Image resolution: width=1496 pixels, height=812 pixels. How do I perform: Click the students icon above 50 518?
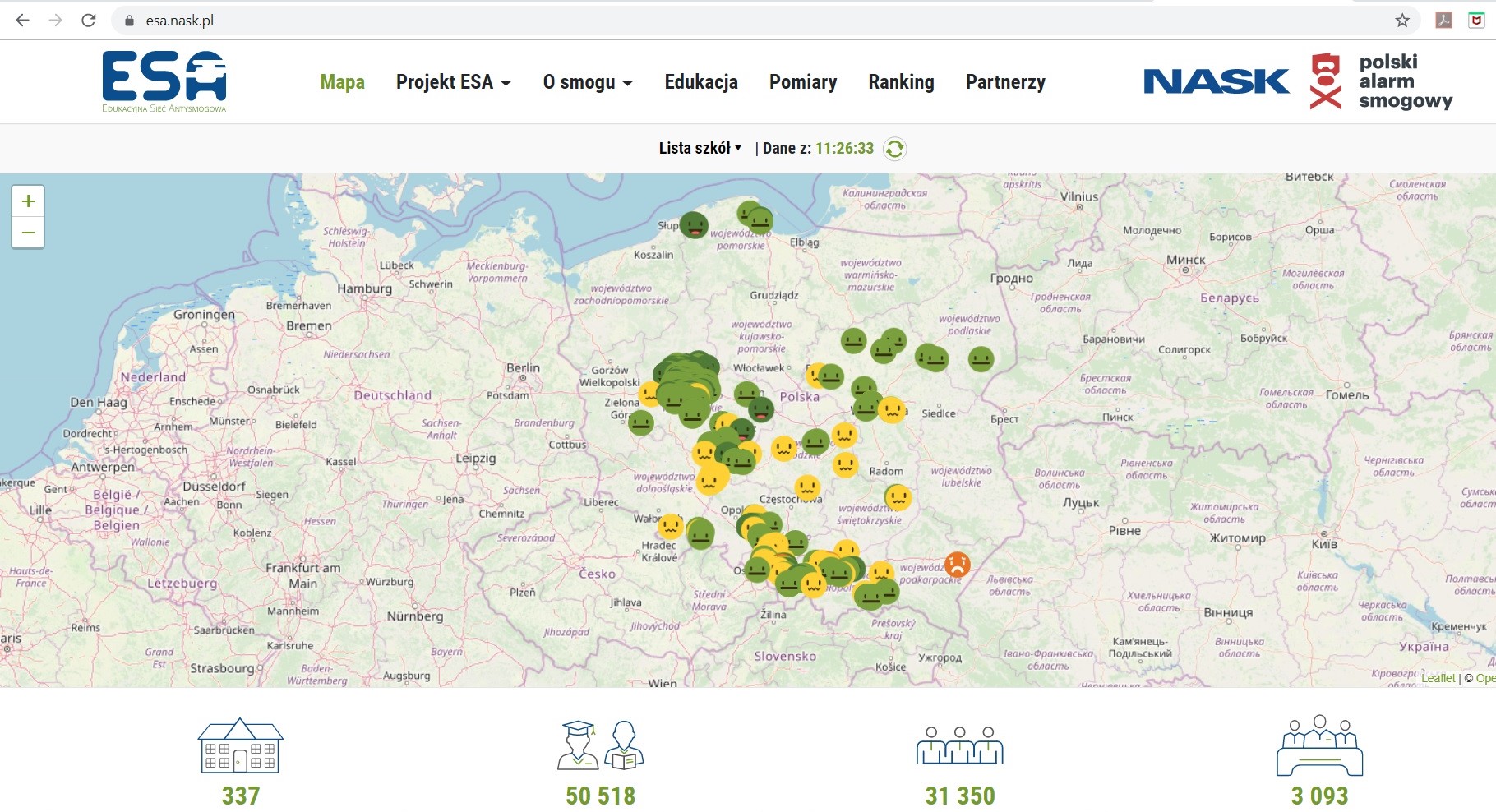[x=600, y=745]
